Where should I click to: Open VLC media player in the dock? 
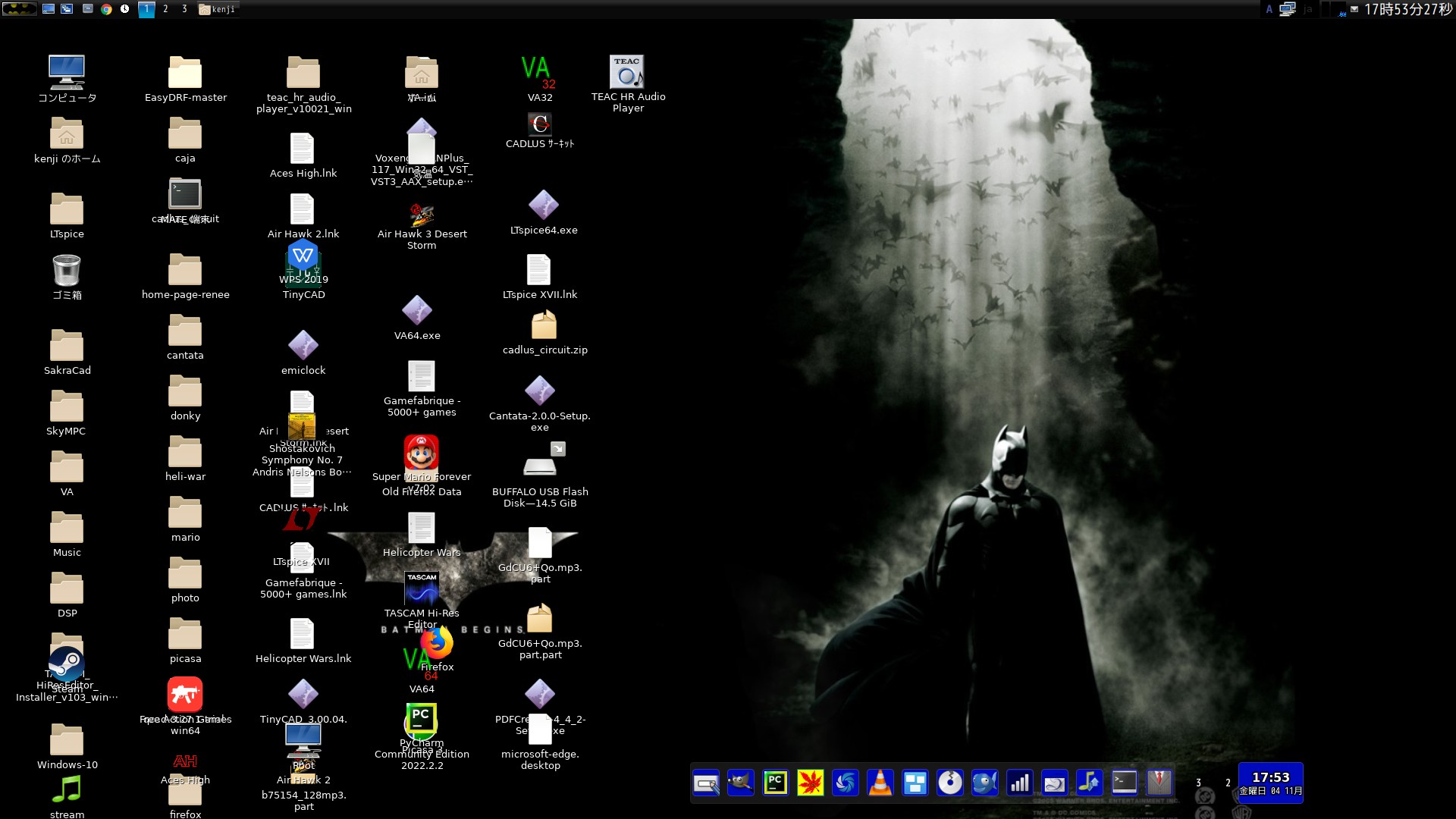(880, 783)
